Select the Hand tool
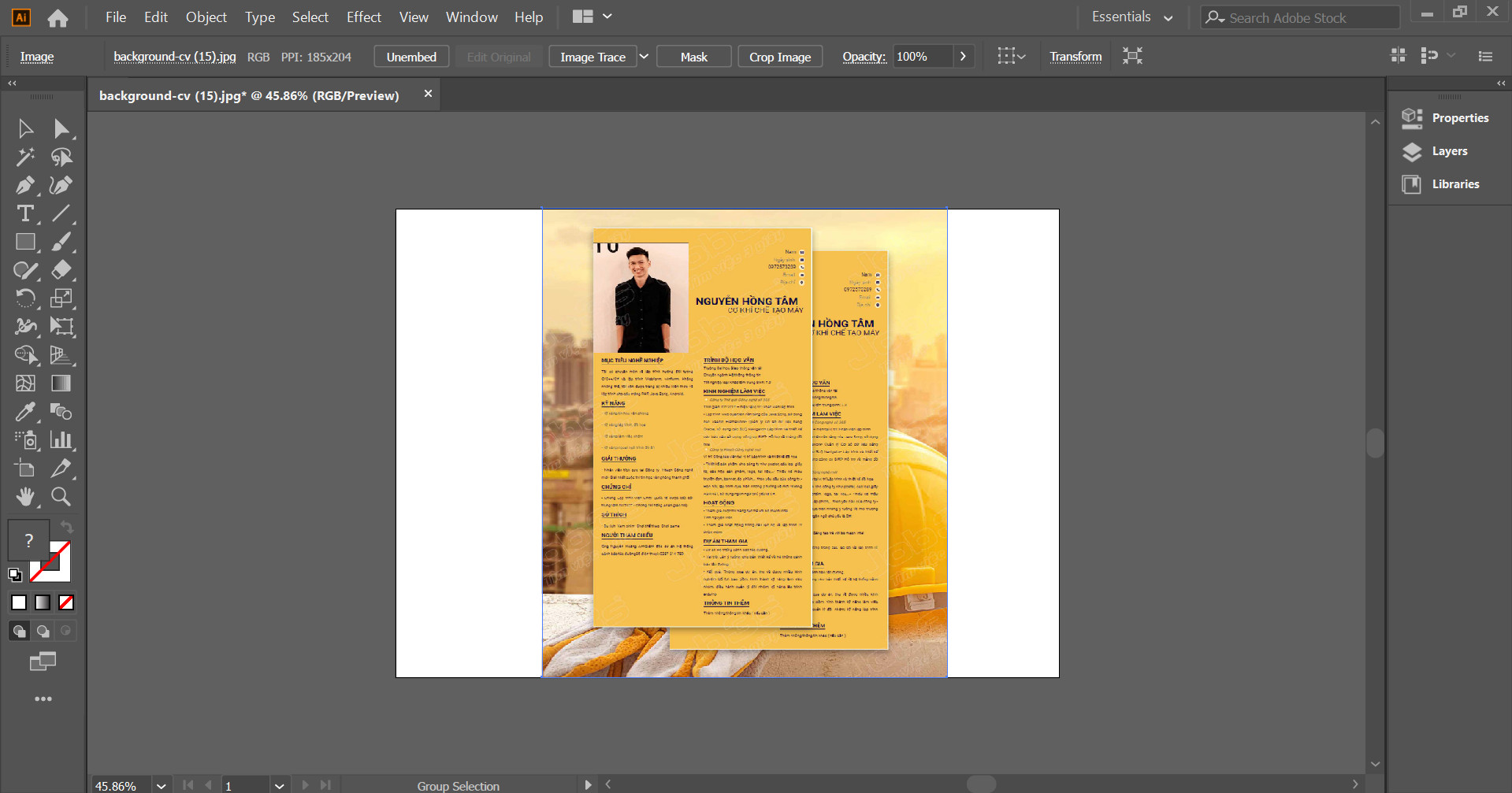Image resolution: width=1512 pixels, height=793 pixels. point(25,497)
